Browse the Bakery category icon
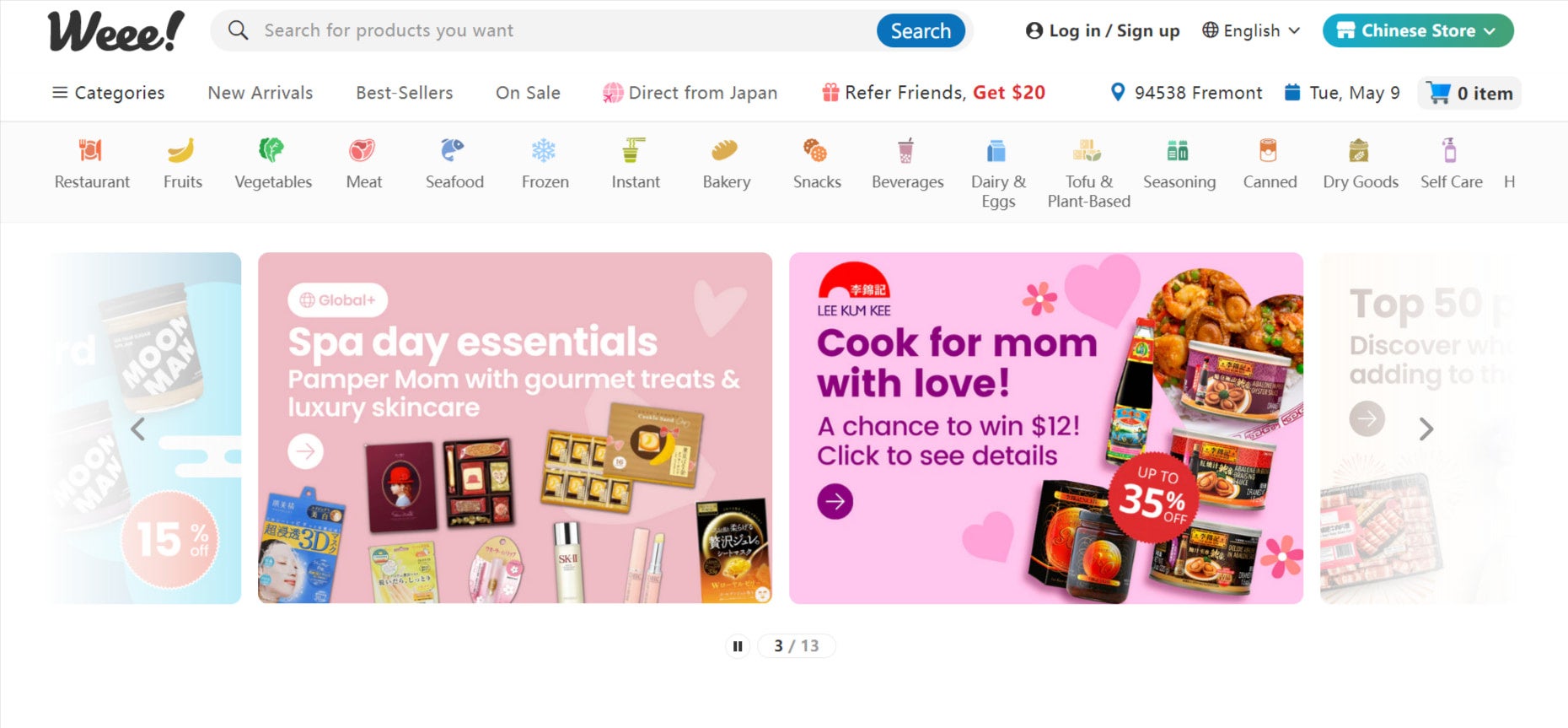This screenshot has height=728, width=1568. (726, 164)
